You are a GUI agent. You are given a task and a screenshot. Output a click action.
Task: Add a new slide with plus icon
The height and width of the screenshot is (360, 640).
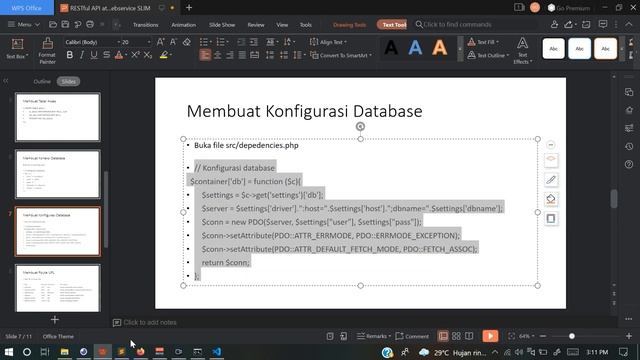[x=55, y=320]
